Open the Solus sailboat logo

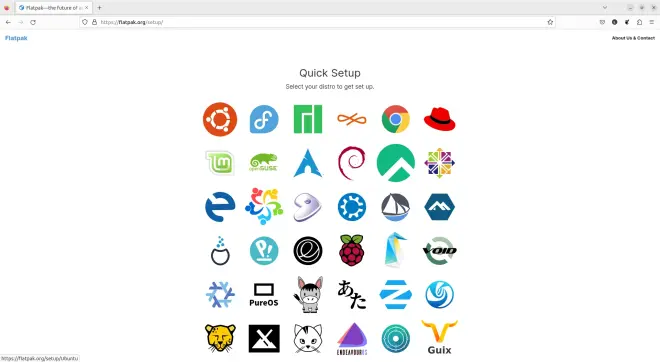click(396, 207)
